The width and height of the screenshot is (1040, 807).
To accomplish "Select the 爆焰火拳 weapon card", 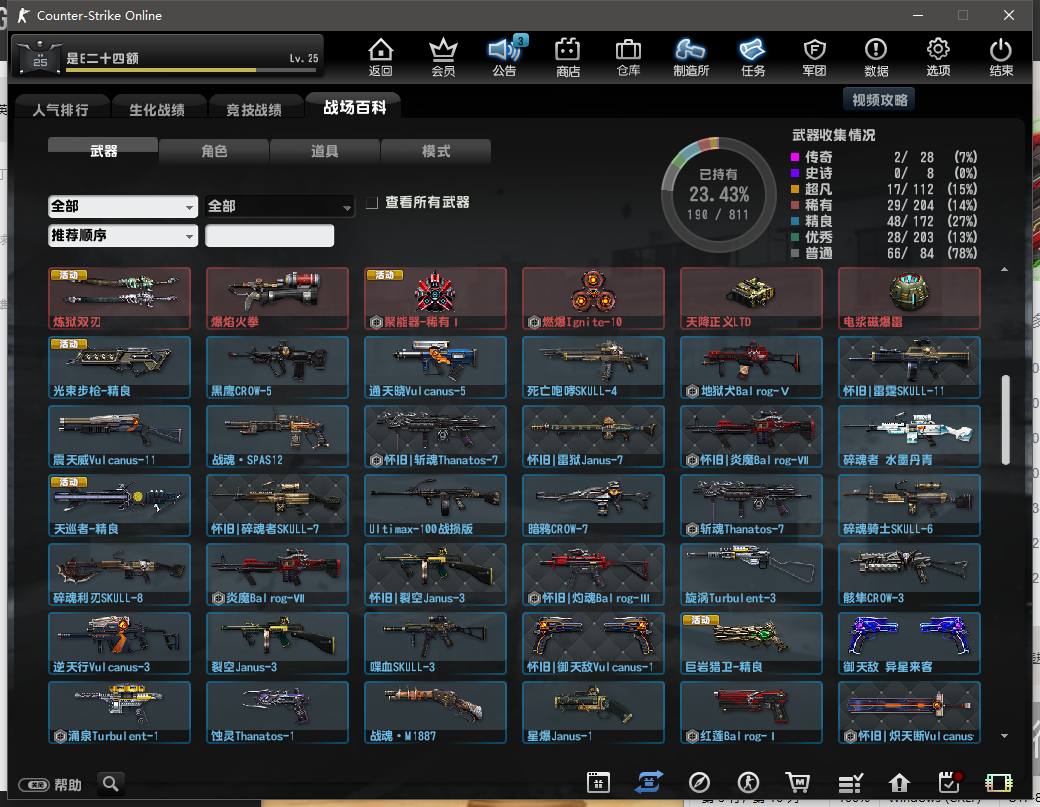I will (x=277, y=298).
